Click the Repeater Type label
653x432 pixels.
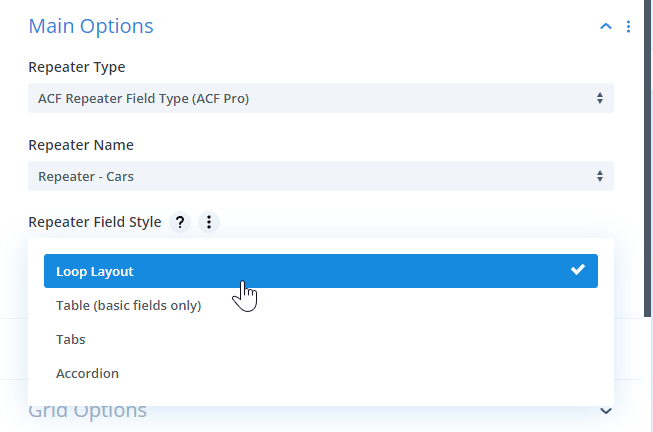tap(77, 67)
